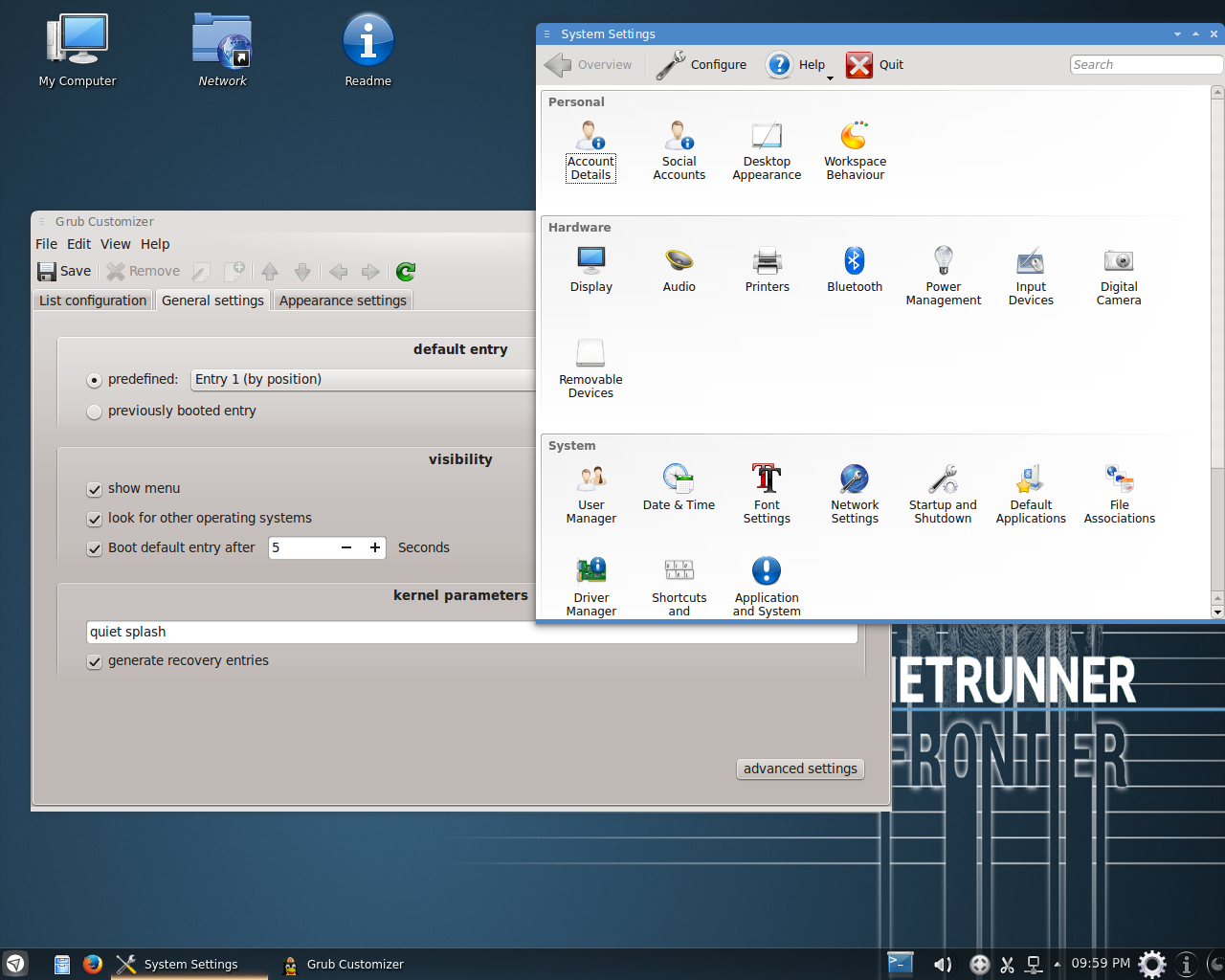
Task: Open Workspace Behaviour settings
Action: pos(855,151)
